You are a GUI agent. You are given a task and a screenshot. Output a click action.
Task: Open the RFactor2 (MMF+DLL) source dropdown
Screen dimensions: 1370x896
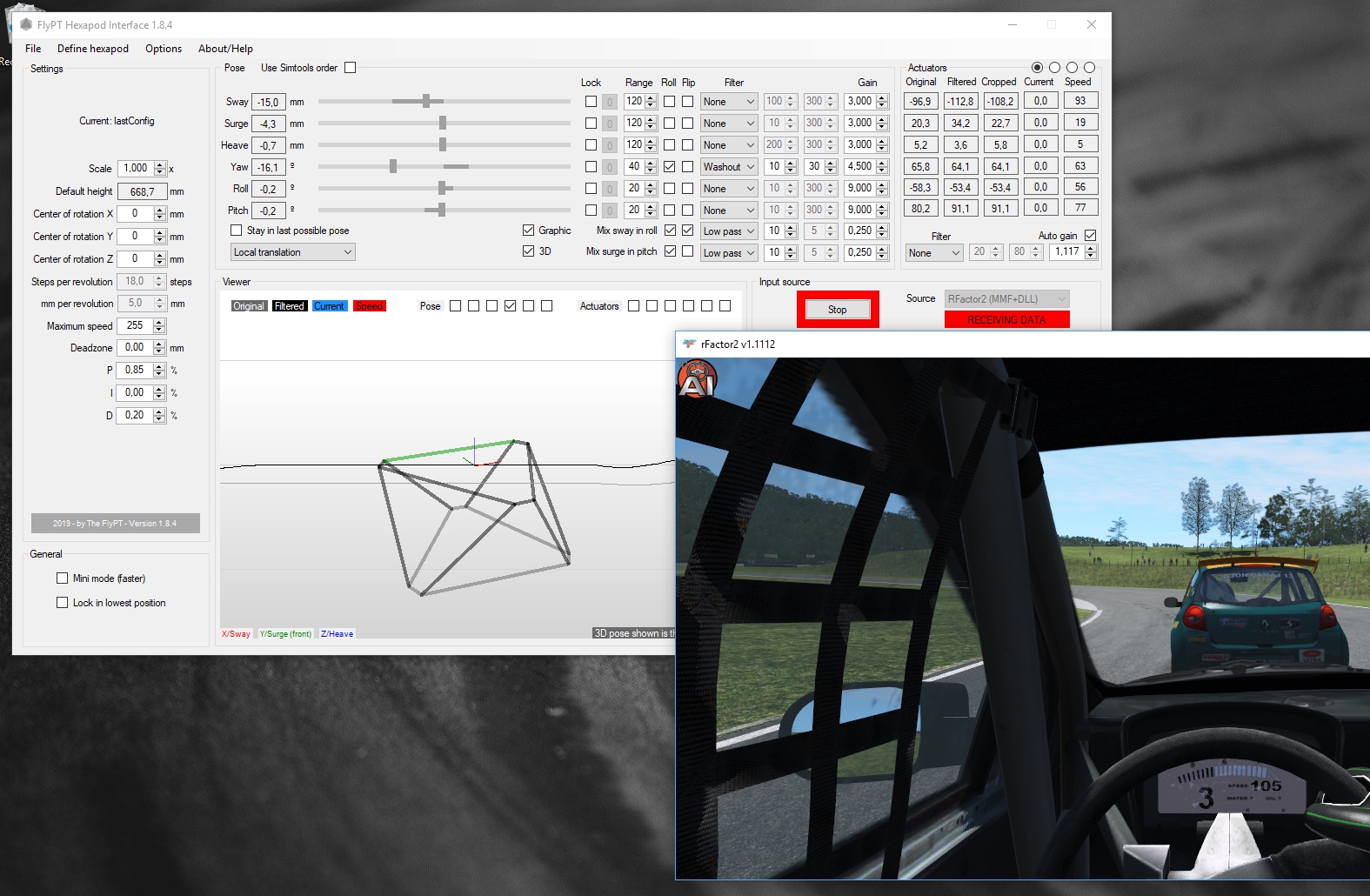tap(1006, 299)
